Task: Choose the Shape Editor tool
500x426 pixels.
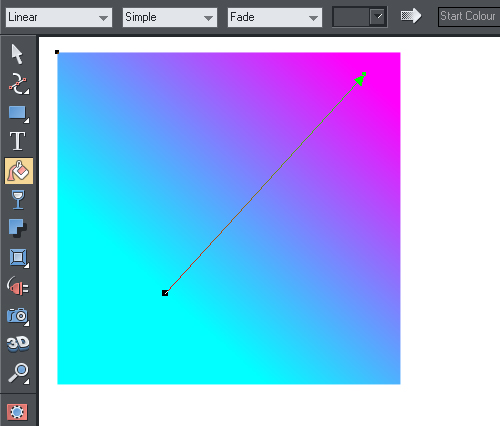Action: click(18, 83)
